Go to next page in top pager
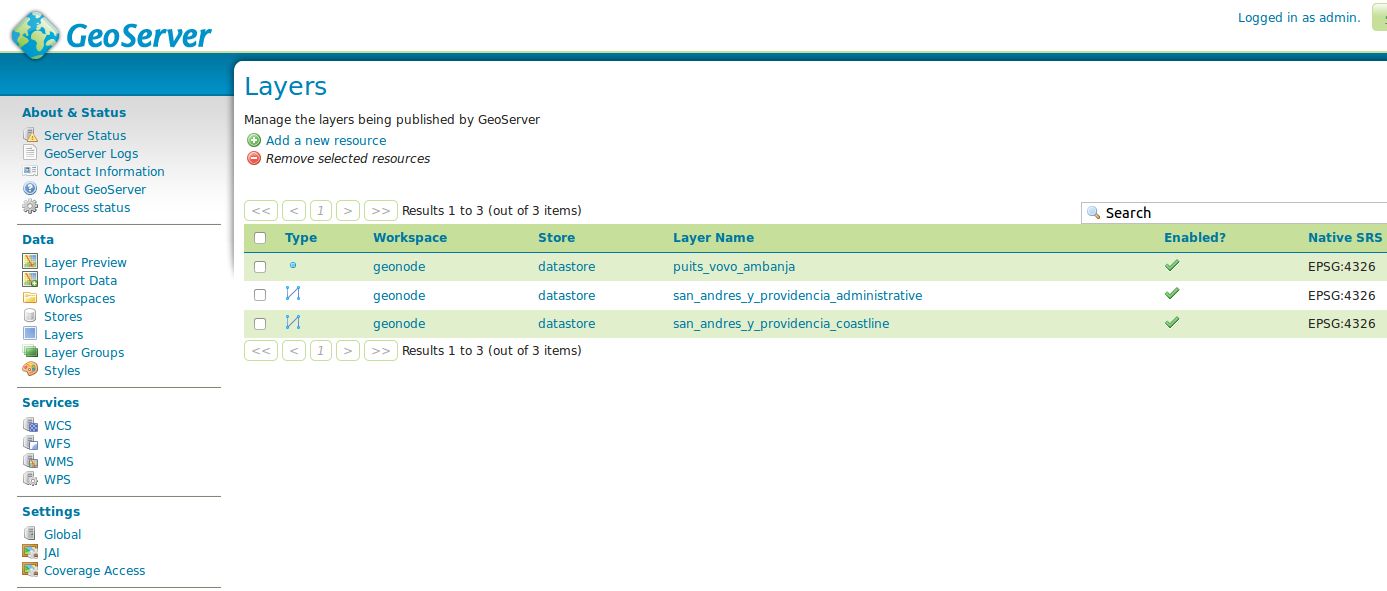 point(348,211)
